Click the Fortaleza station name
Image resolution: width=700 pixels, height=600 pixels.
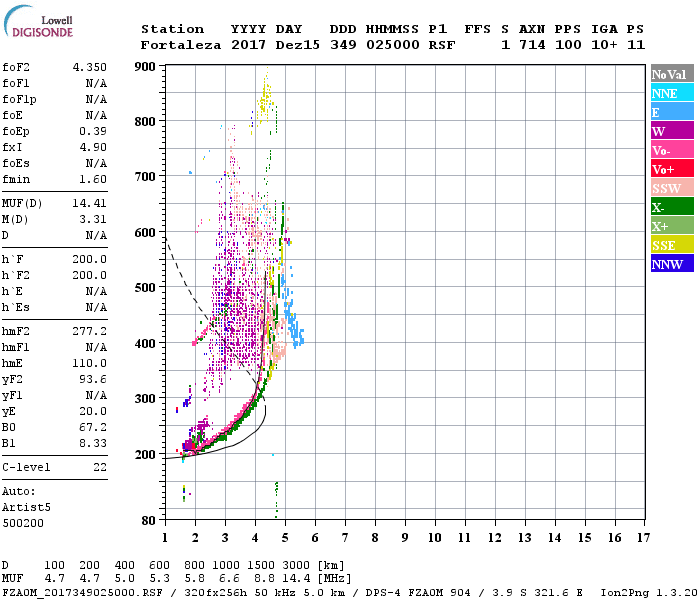[x=181, y=45]
